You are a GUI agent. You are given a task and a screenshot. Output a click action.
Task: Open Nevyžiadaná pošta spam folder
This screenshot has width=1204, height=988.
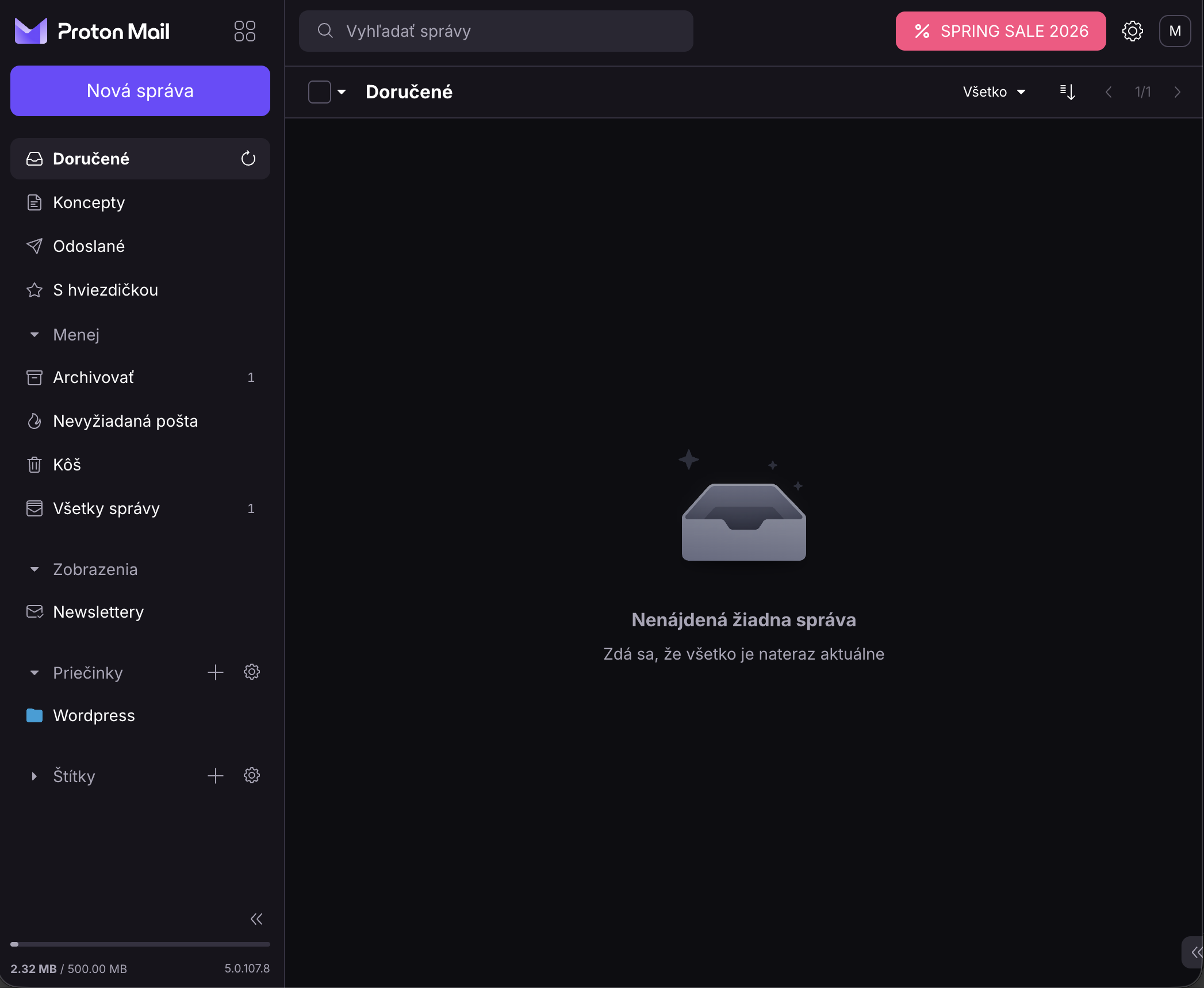click(140, 421)
